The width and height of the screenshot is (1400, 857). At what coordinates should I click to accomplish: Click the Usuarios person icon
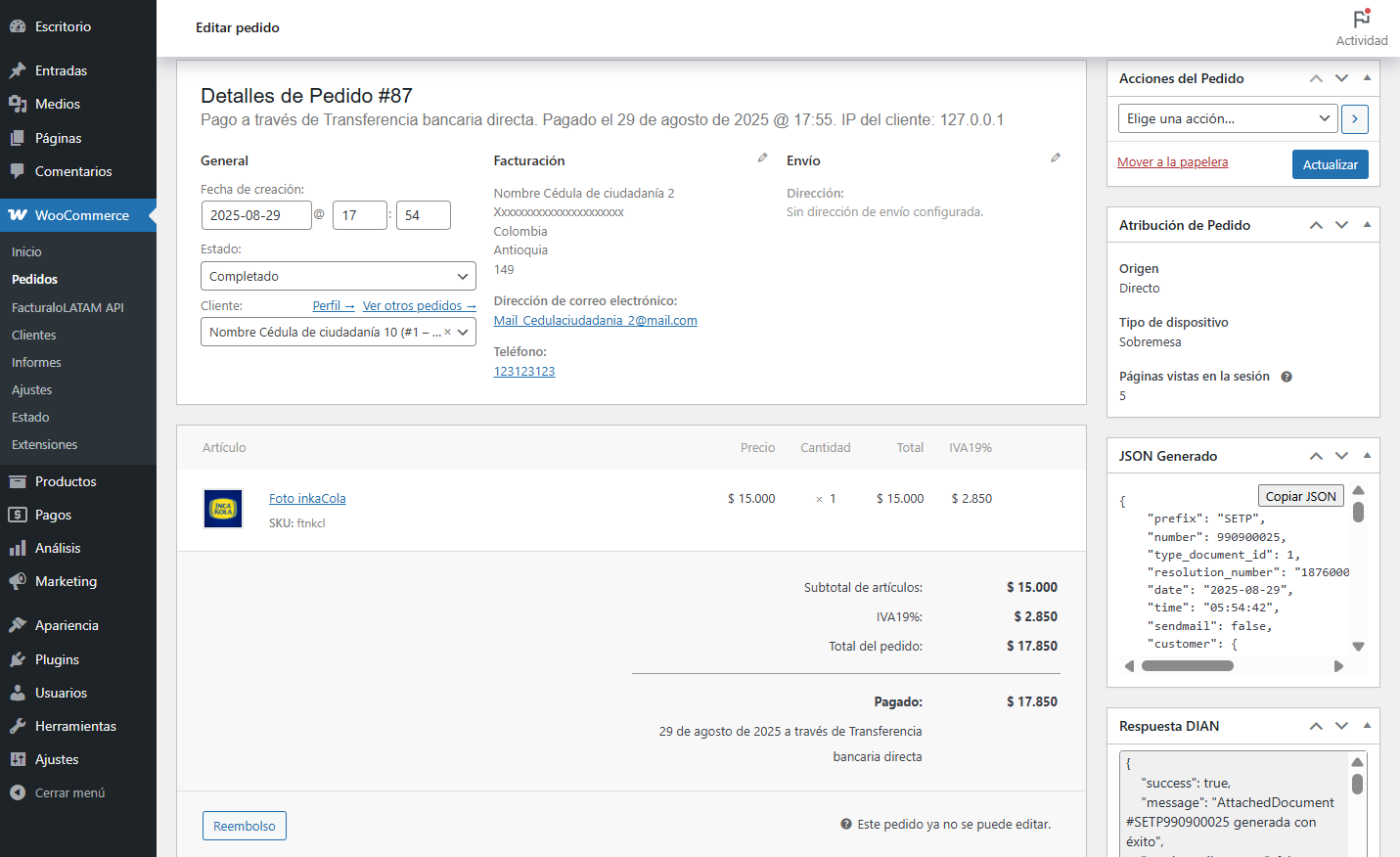coord(18,693)
